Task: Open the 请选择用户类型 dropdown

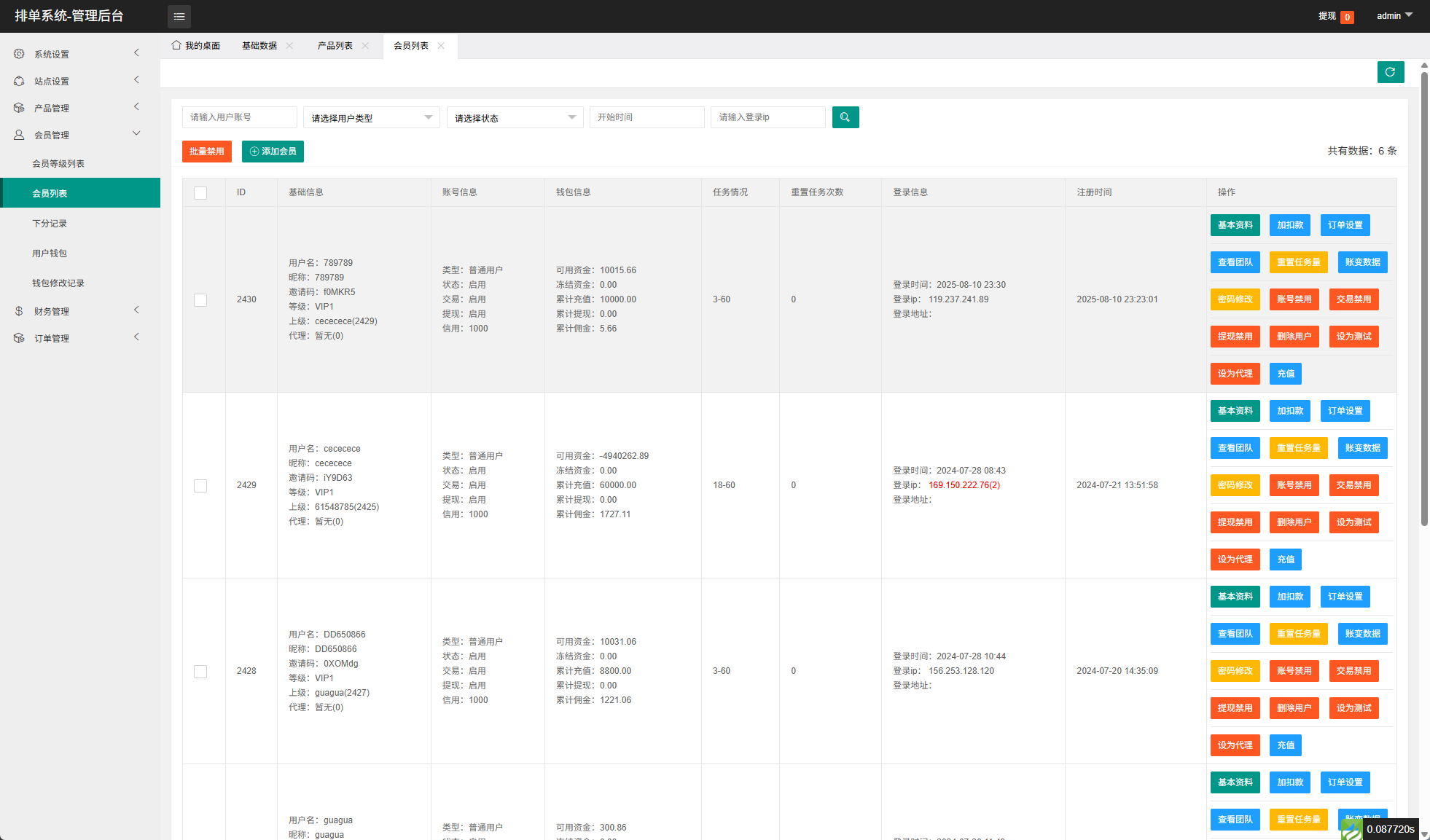Action: point(371,118)
